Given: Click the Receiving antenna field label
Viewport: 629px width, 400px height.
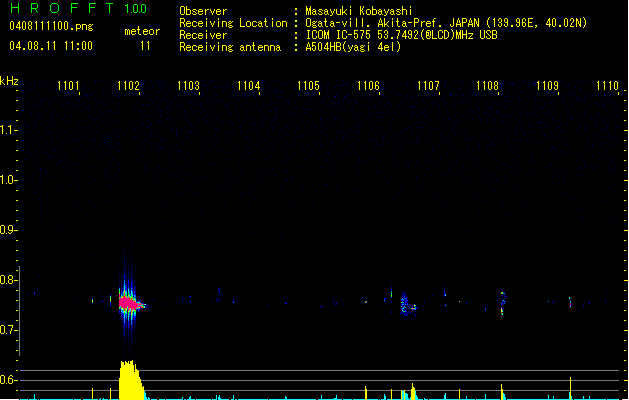Looking at the screenshot, I should (x=230, y=47).
